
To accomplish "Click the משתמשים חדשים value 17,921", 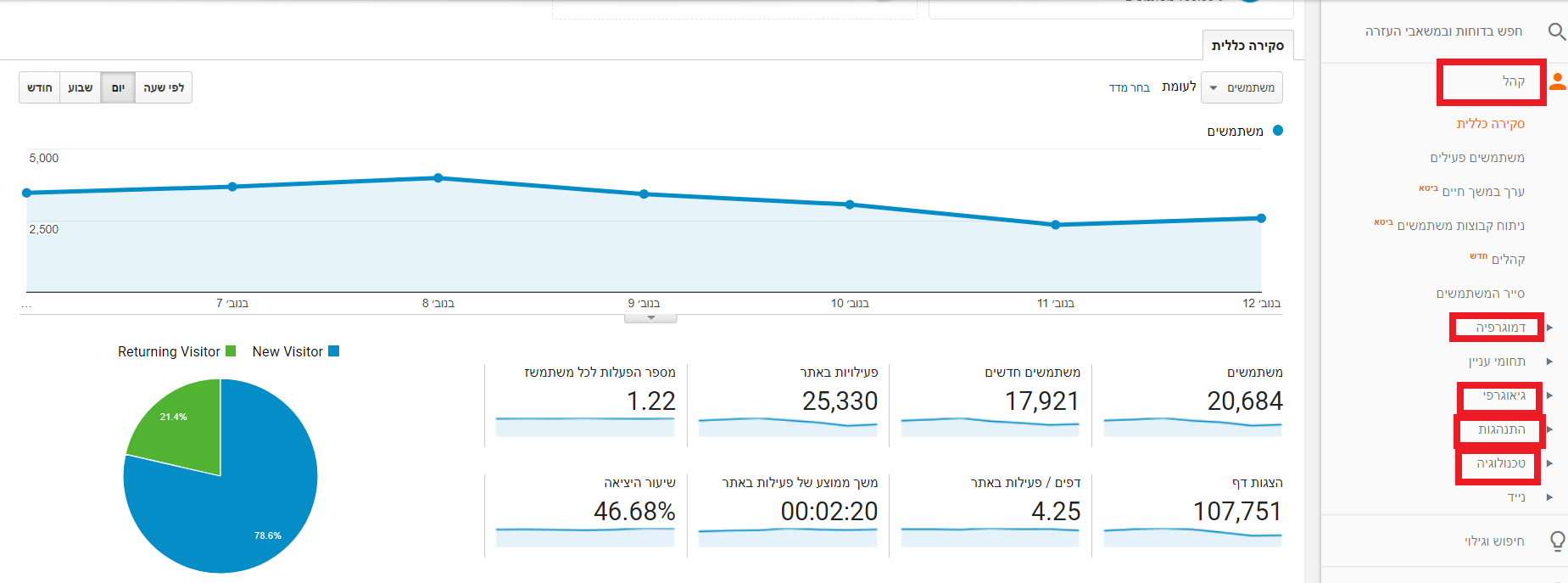I will pyautogui.click(x=1042, y=401).
